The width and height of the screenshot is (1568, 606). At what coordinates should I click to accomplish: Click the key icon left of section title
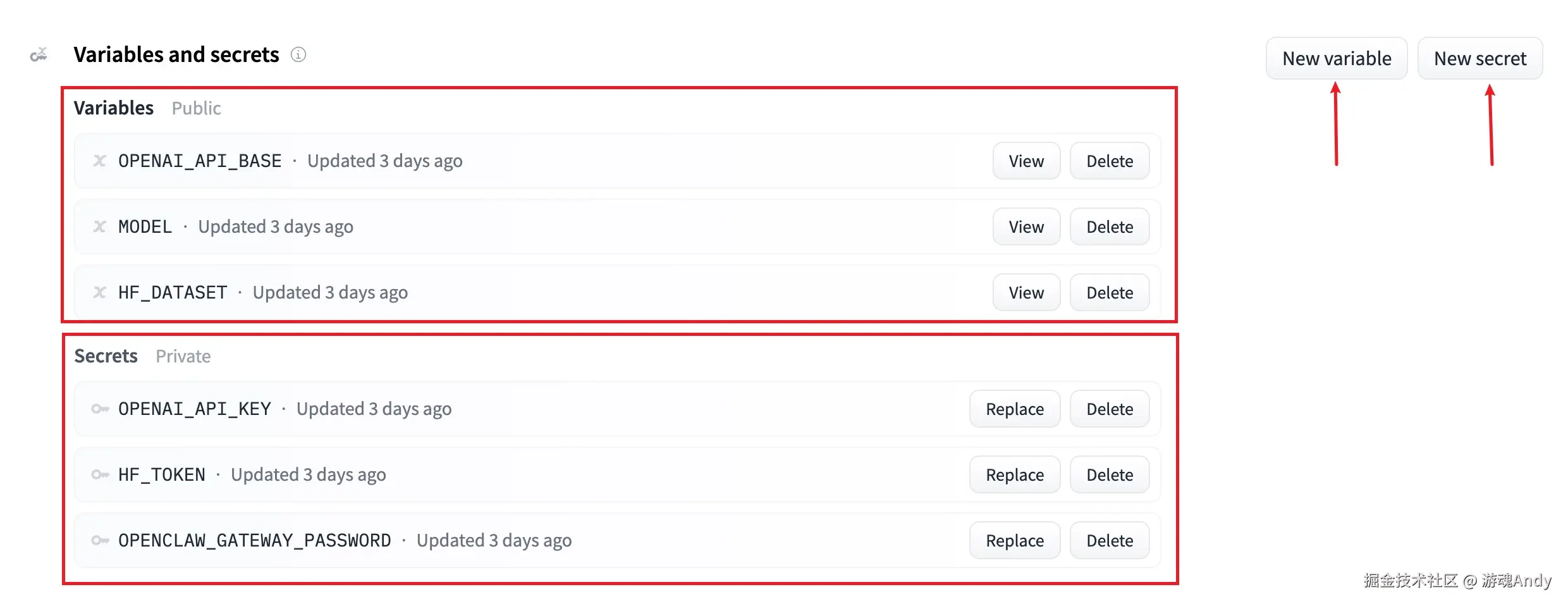click(x=39, y=55)
